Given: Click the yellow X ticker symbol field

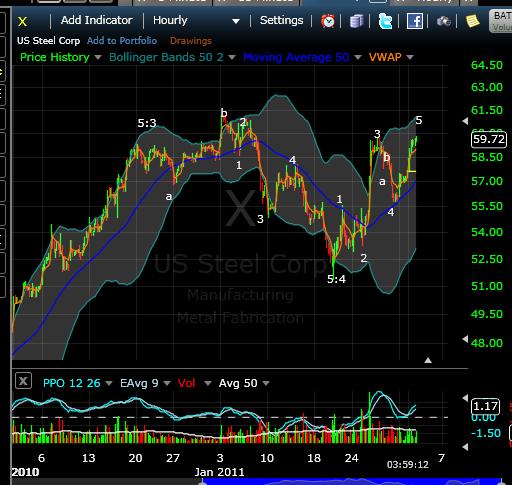Looking at the screenshot, I should click(22, 22).
